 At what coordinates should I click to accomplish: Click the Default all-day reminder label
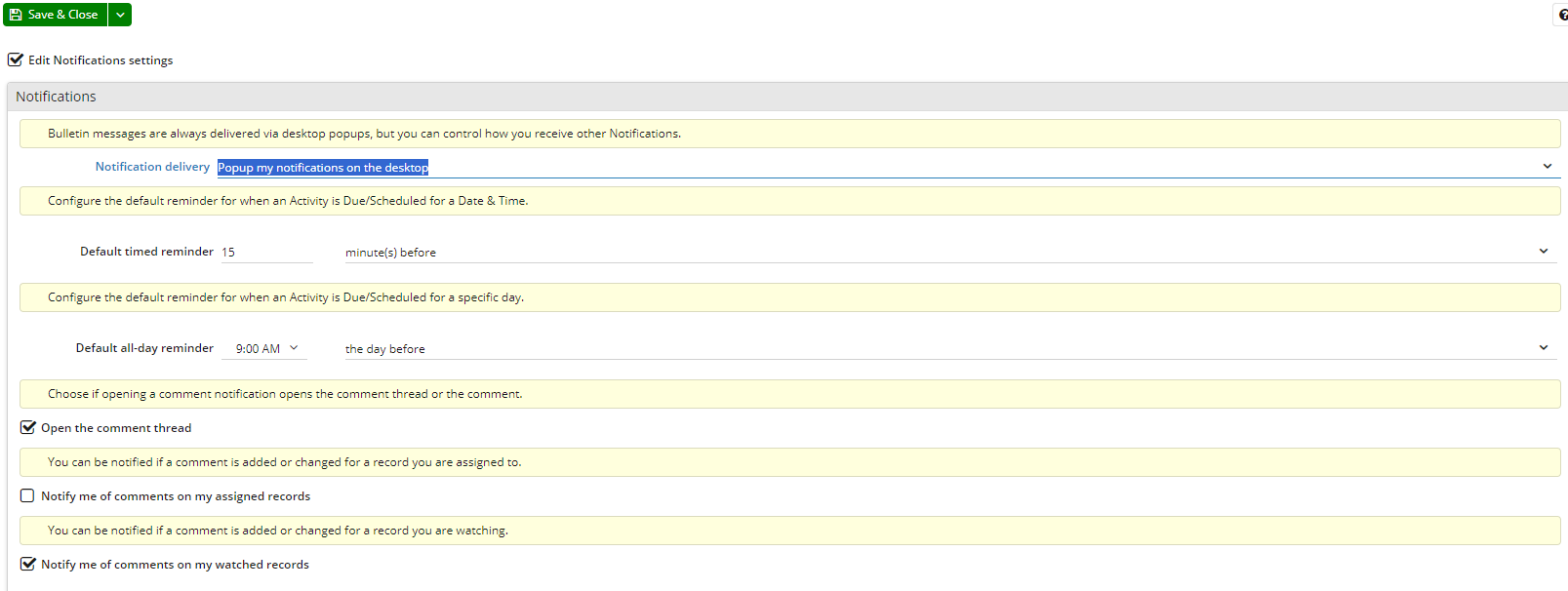pos(144,348)
